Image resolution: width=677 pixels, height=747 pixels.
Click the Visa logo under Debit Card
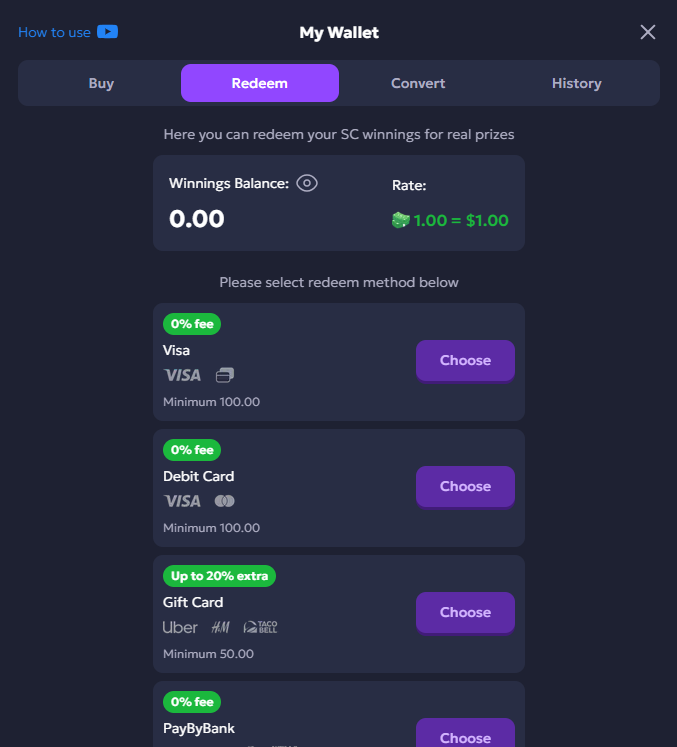coord(182,501)
